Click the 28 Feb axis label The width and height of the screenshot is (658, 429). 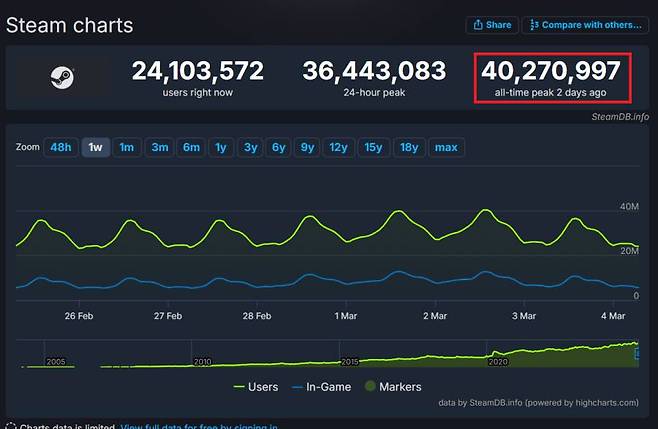coord(257,316)
